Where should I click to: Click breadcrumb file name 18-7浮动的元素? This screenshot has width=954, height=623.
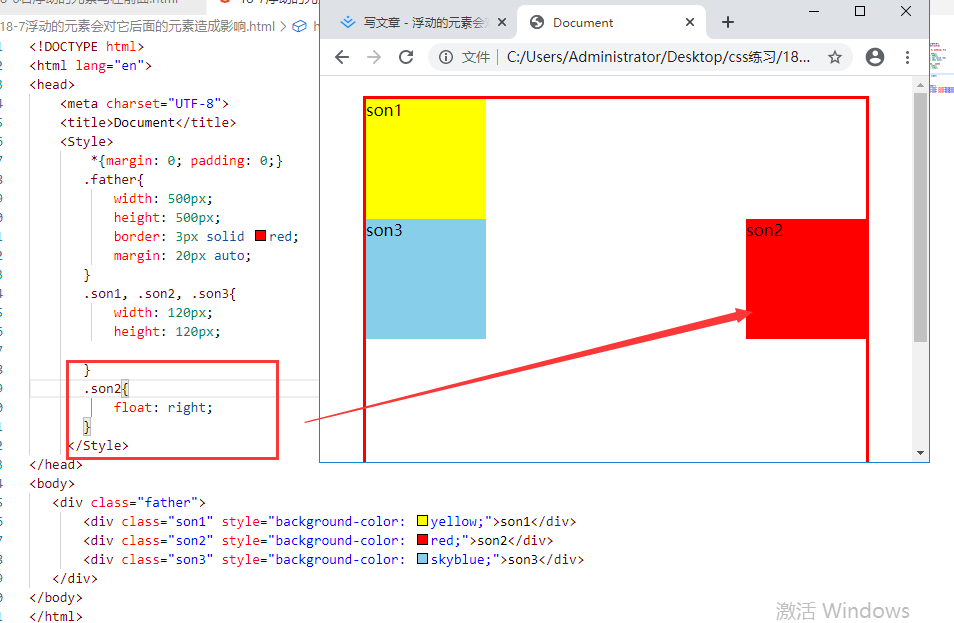pyautogui.click(x=138, y=26)
